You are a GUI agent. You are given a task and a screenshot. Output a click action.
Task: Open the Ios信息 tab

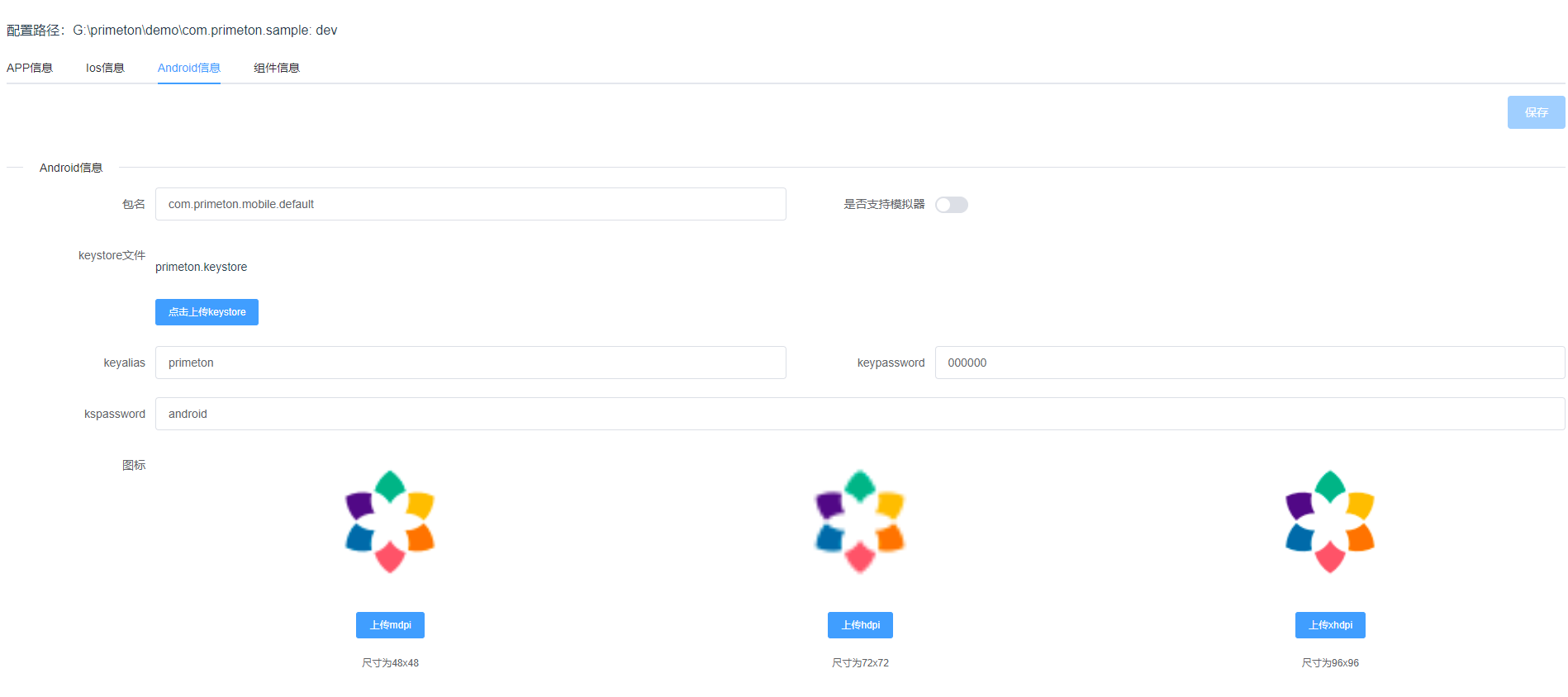click(105, 68)
